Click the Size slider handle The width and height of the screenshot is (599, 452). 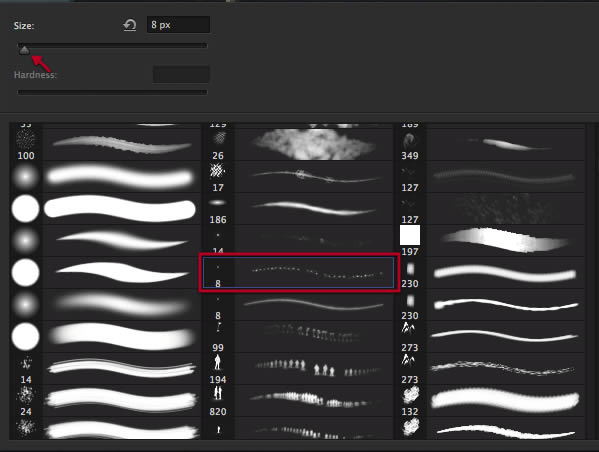[x=24, y=50]
